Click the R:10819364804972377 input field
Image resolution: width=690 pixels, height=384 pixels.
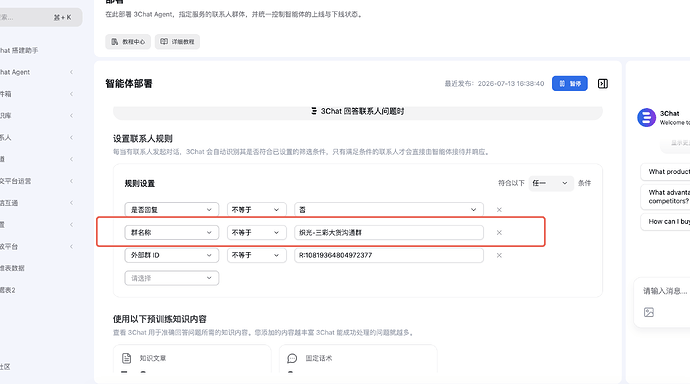pyautogui.click(x=389, y=255)
